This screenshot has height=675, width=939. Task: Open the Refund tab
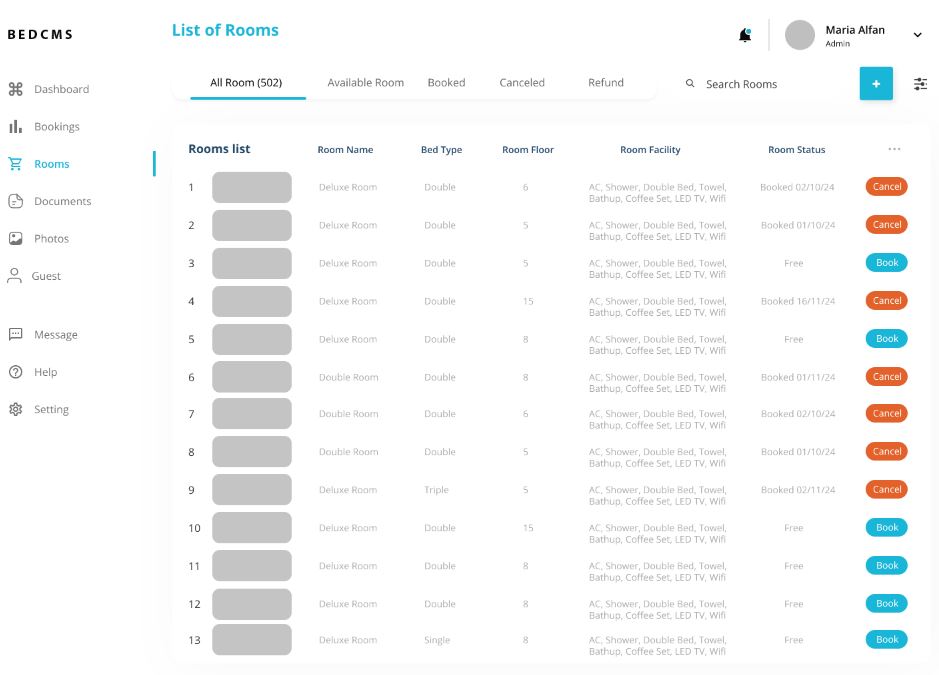pyautogui.click(x=605, y=83)
